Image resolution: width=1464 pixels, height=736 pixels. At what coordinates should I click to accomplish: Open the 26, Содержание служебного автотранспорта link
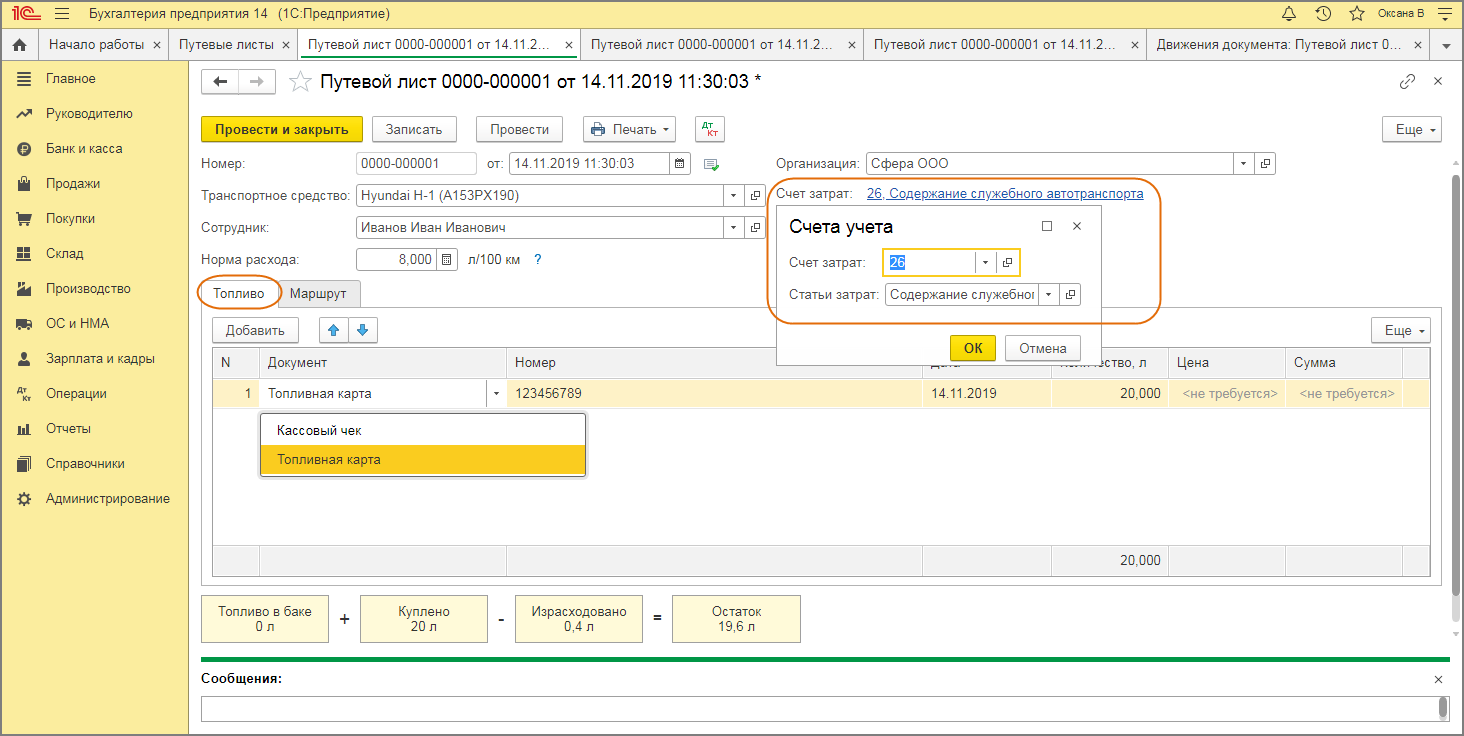coord(1005,194)
